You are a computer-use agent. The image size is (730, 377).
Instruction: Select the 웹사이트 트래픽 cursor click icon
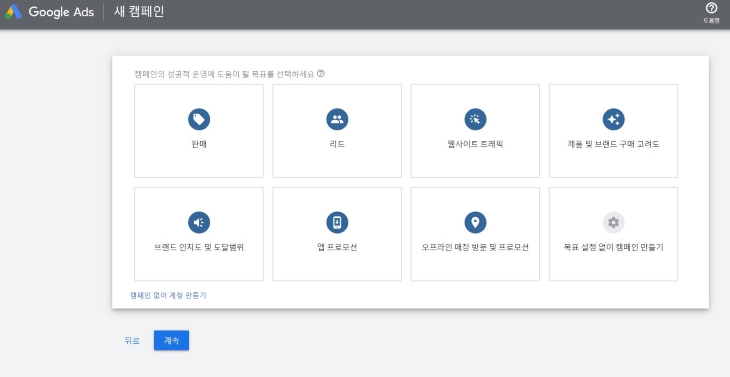click(475, 120)
